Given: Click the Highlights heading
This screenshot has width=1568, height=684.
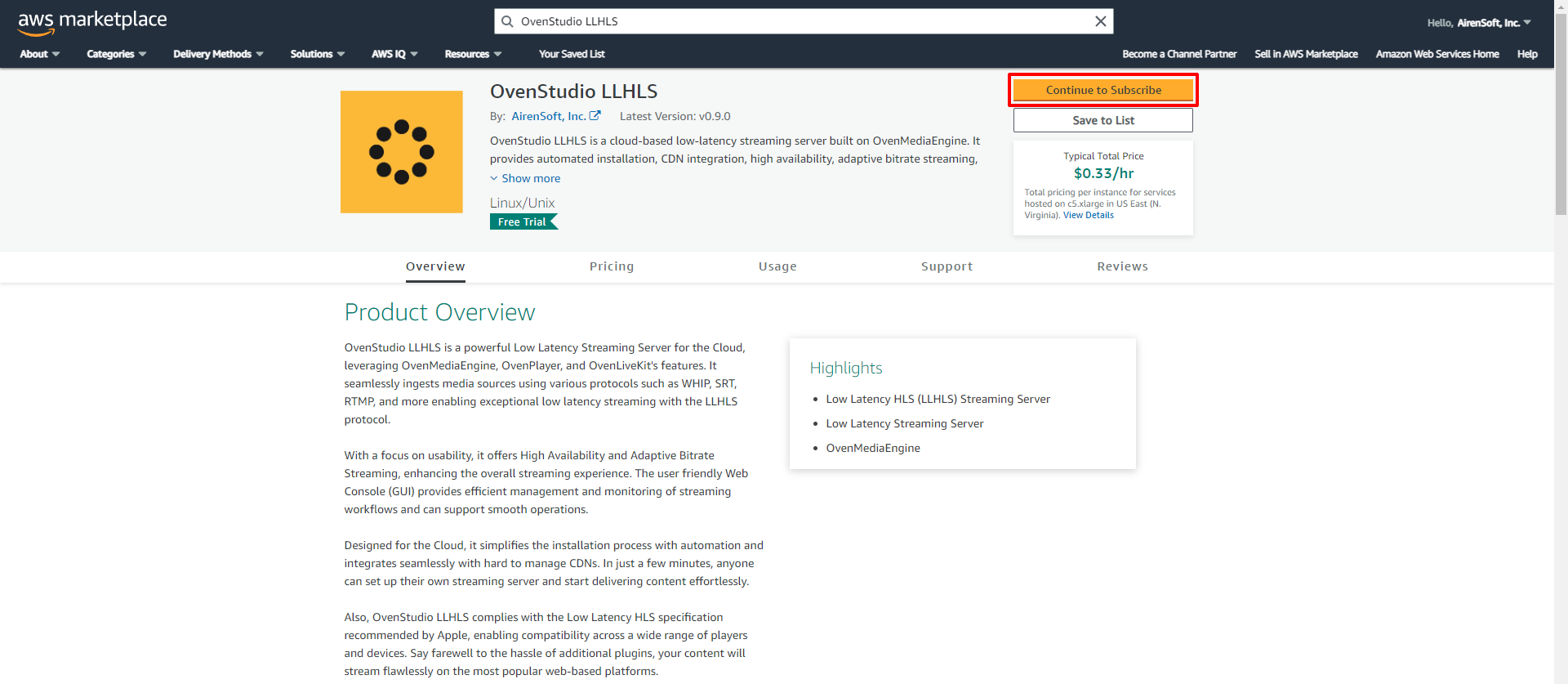Looking at the screenshot, I should click(x=846, y=368).
